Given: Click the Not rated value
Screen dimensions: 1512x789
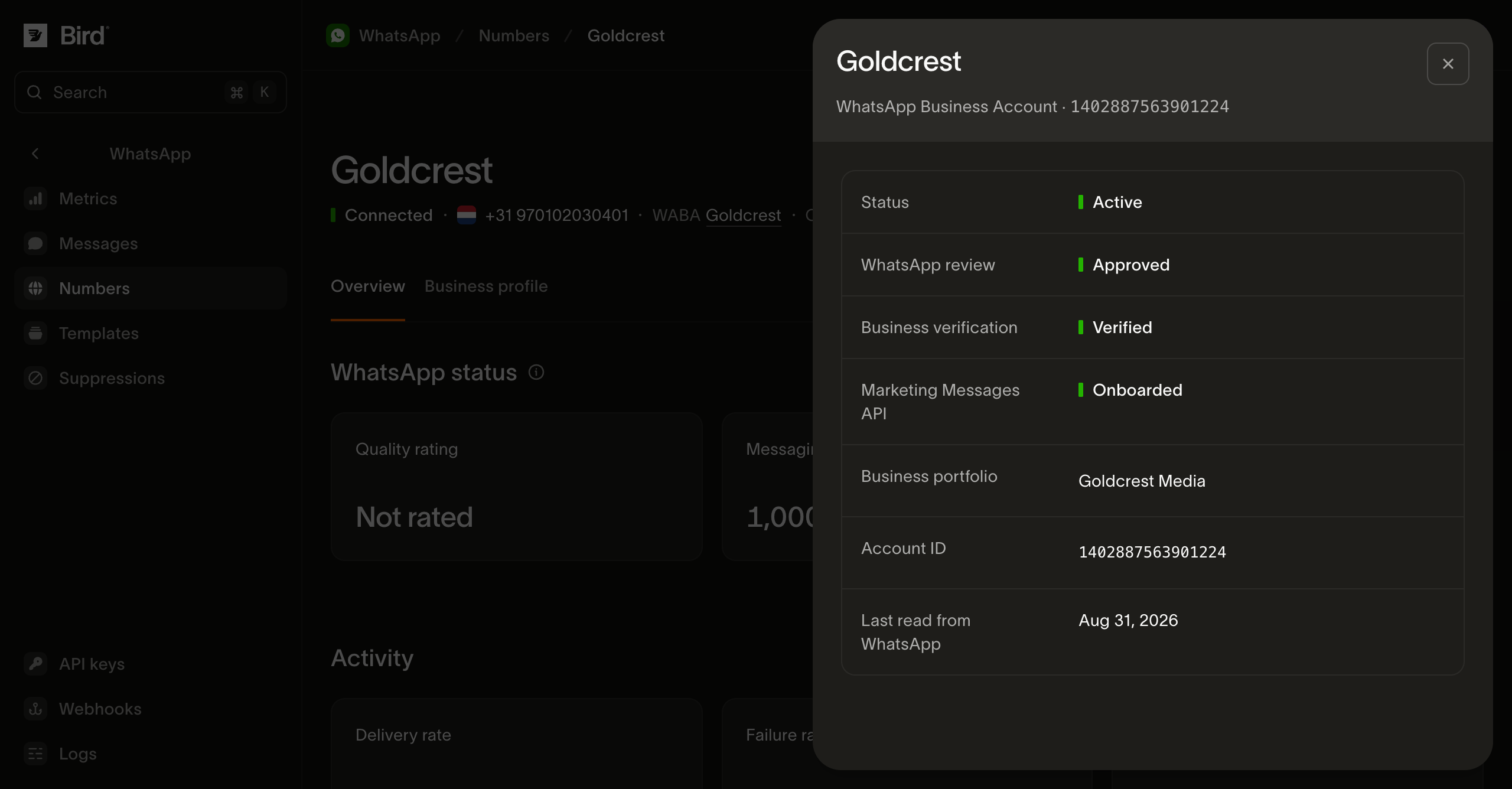Looking at the screenshot, I should [414, 517].
